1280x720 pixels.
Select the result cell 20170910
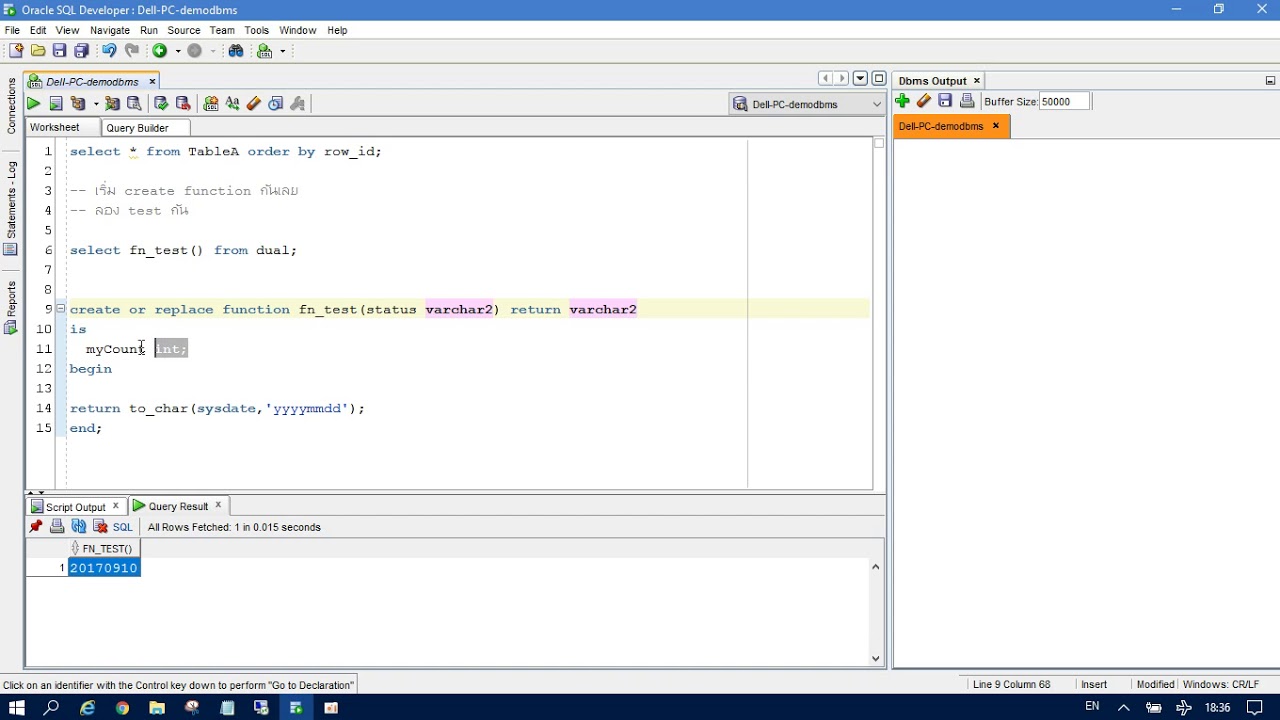[x=104, y=568]
